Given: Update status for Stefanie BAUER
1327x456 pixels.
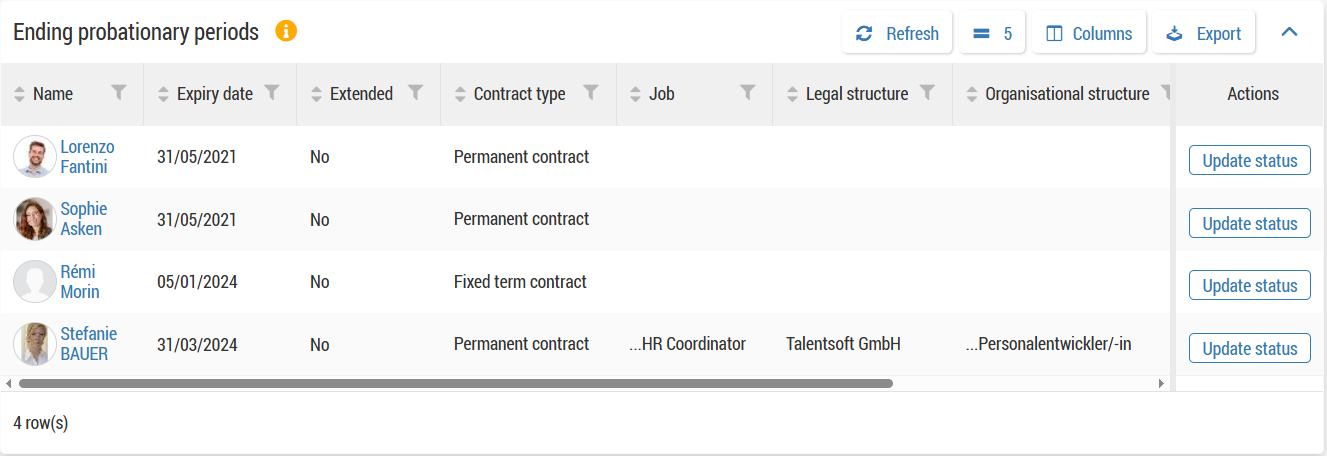Looking at the screenshot, I should point(1249,348).
